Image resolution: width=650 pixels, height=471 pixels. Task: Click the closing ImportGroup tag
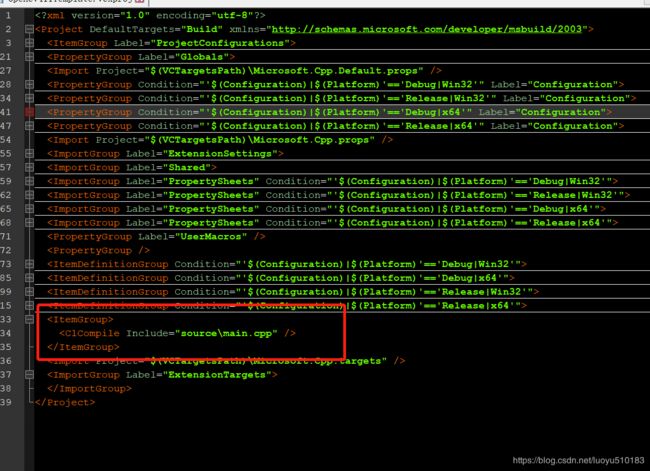[x=89, y=388]
